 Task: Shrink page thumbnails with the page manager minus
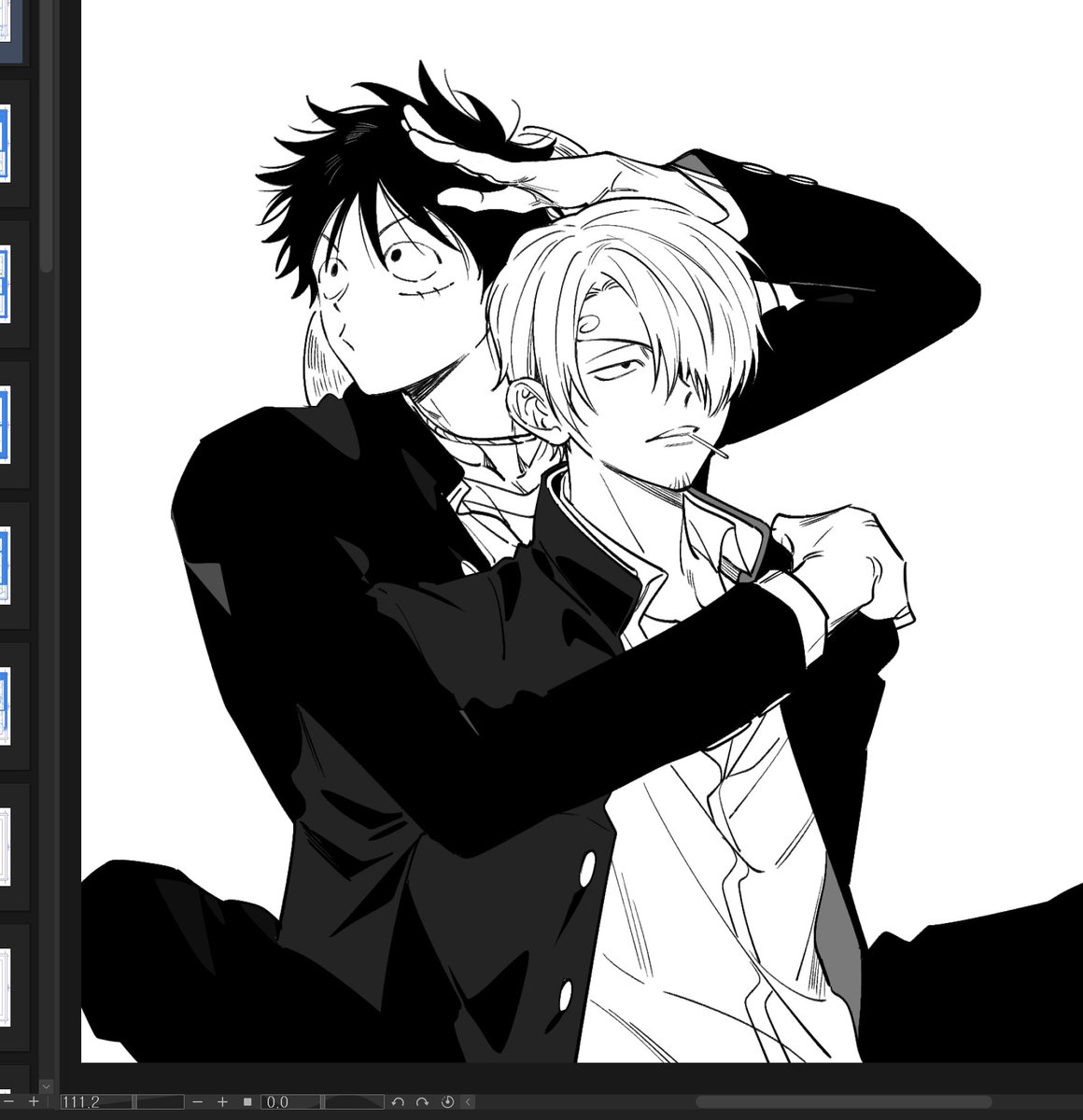pos(9,1102)
